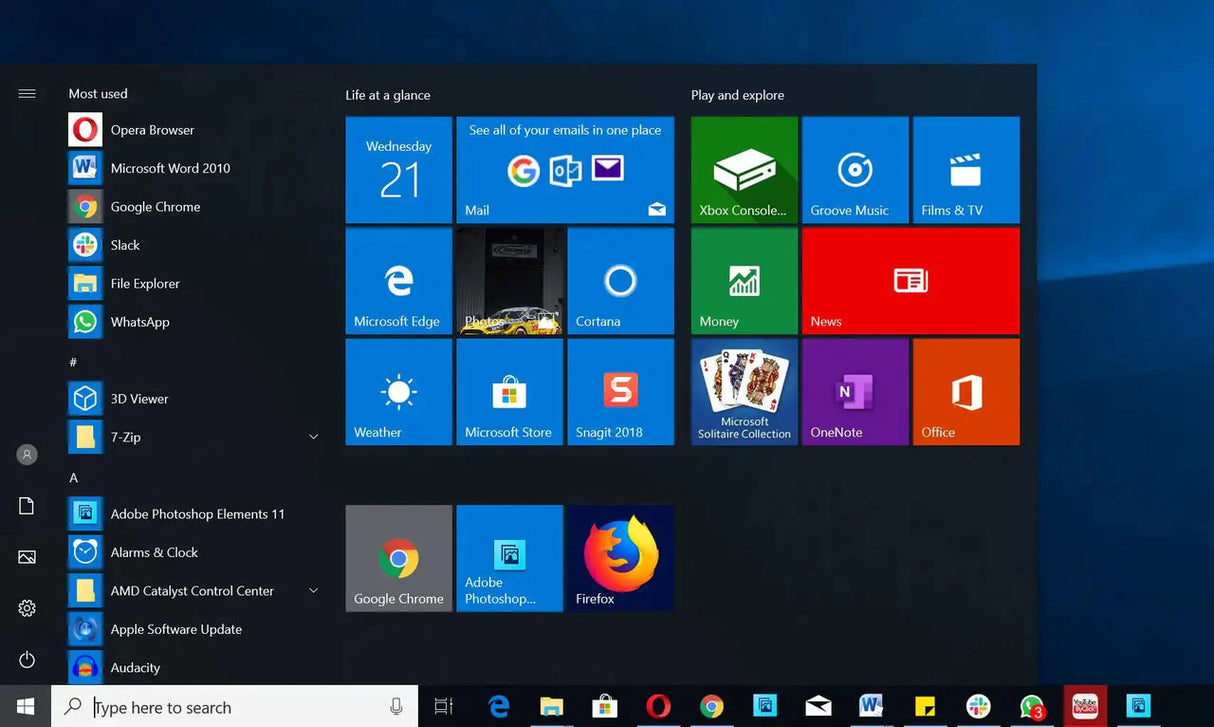The width and height of the screenshot is (1214, 727).
Task: Open the Weather app tile
Action: point(398,391)
